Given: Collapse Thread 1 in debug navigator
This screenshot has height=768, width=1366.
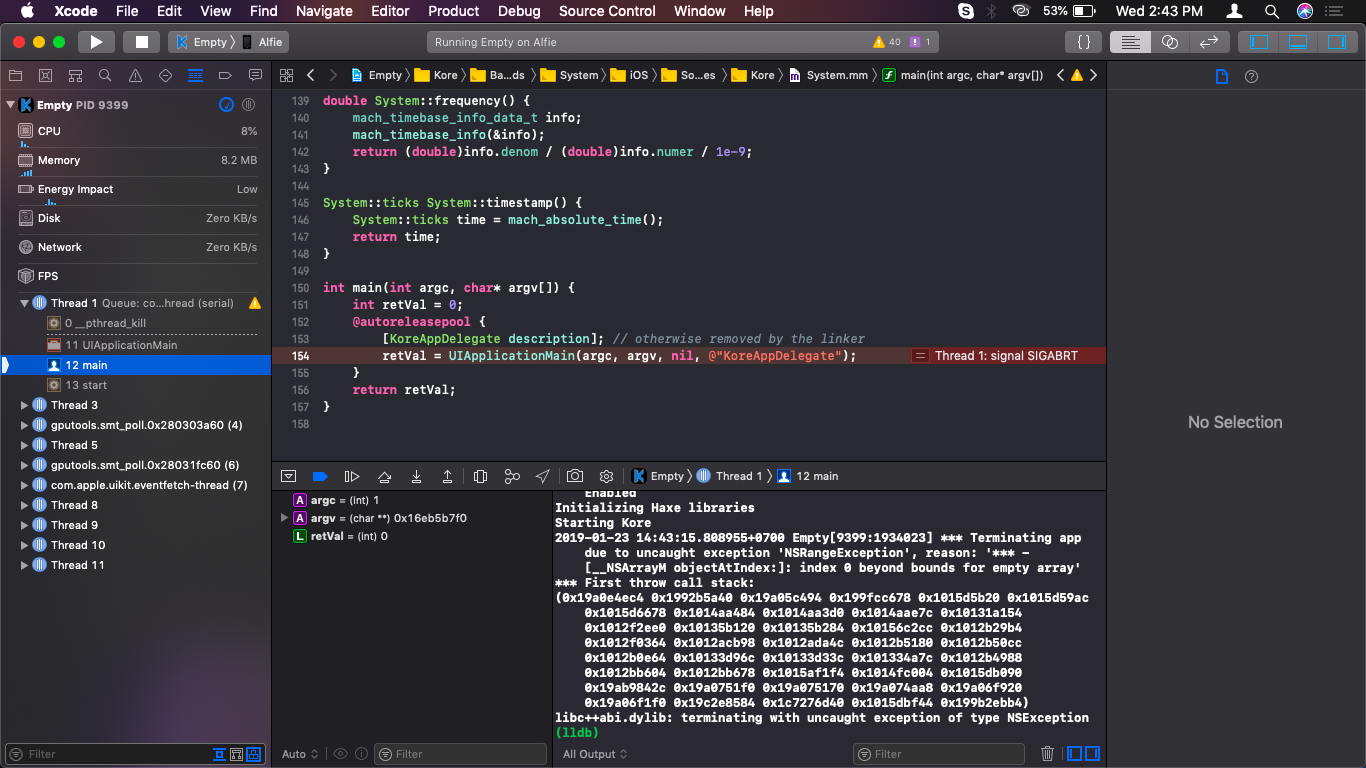Looking at the screenshot, I should (23, 302).
